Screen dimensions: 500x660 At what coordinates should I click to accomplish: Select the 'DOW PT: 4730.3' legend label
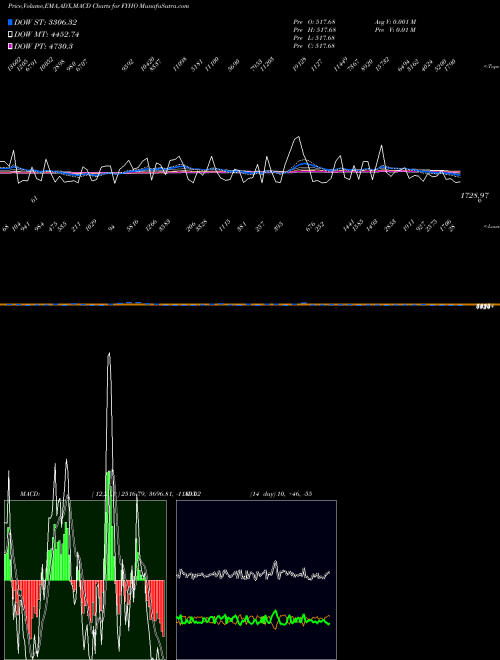(x=43, y=46)
